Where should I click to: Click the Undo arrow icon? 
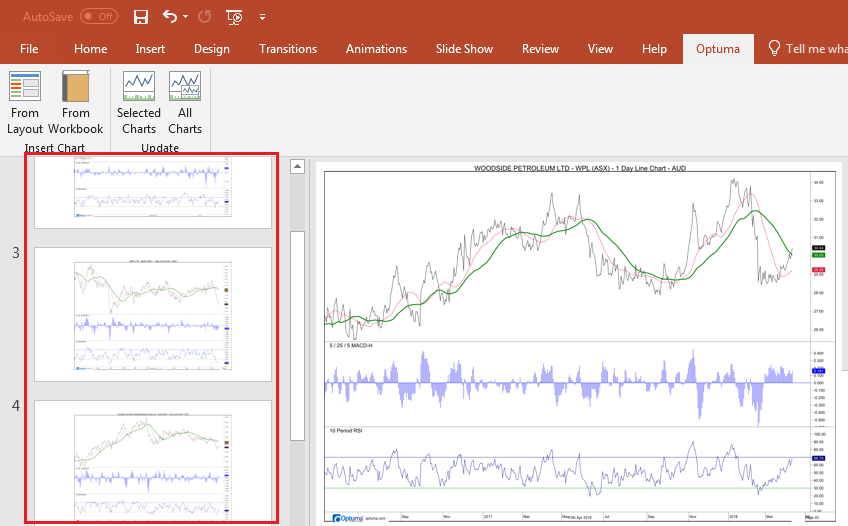click(170, 17)
